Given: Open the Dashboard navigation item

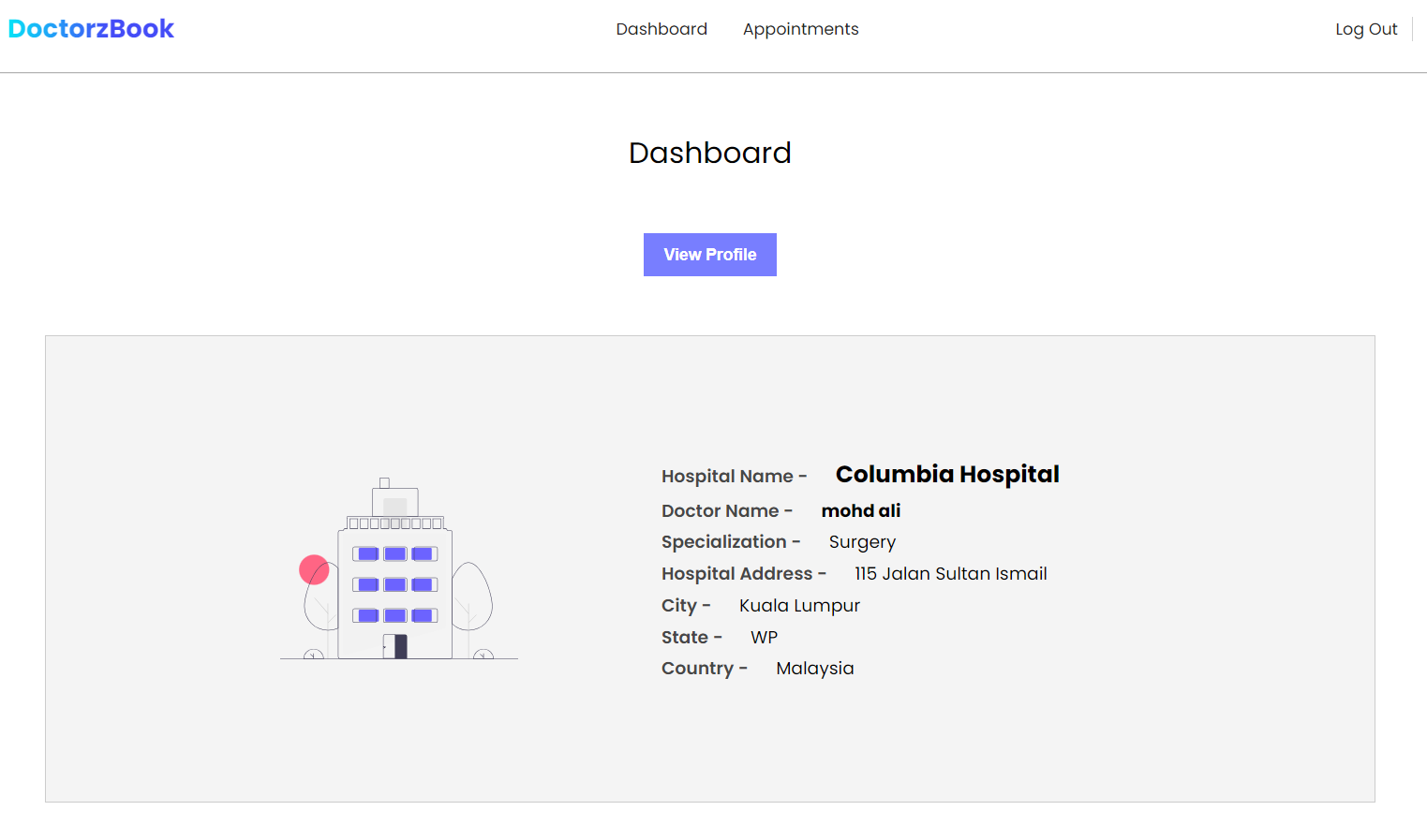Looking at the screenshot, I should click(661, 29).
